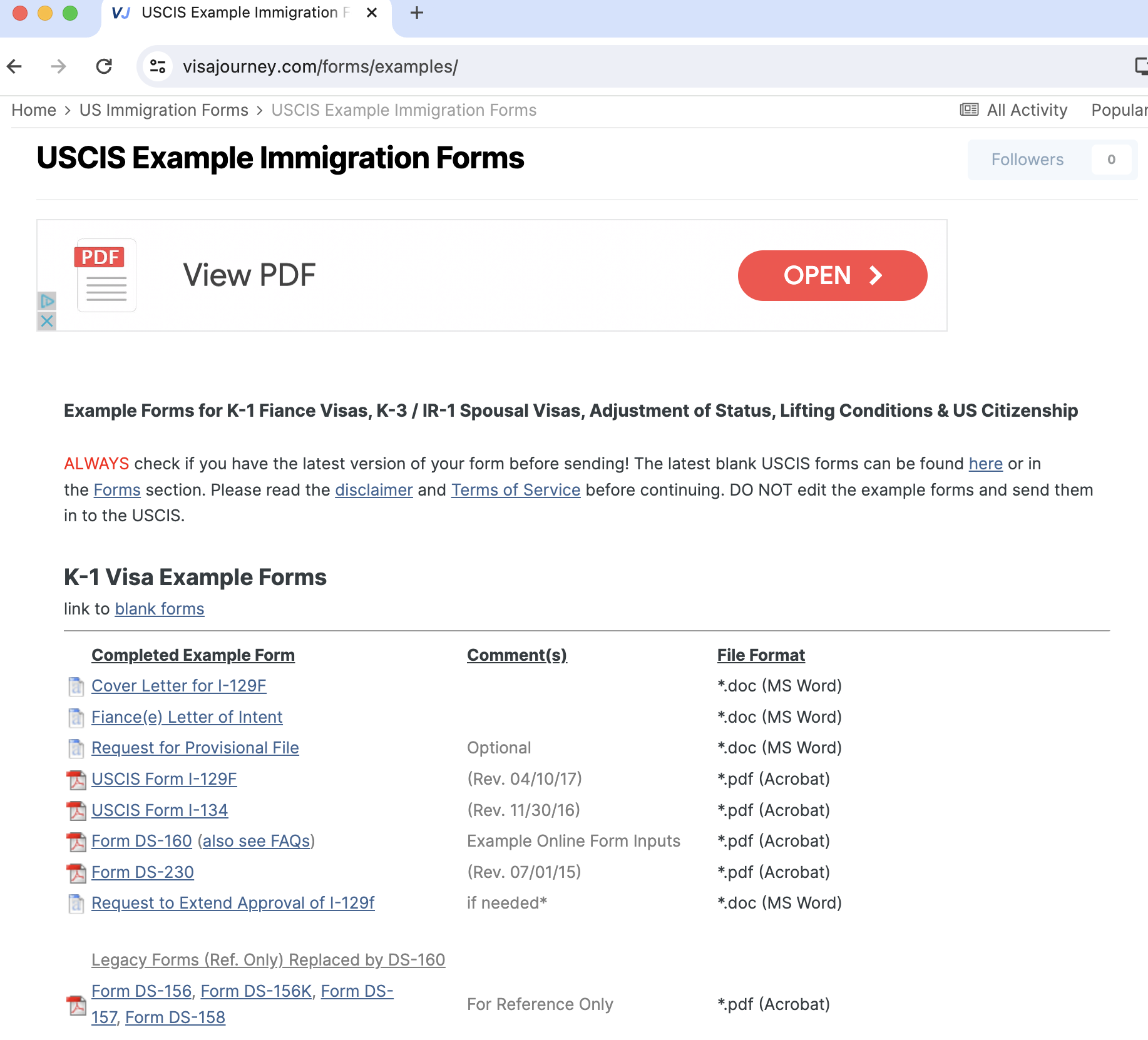Click the ad choices triangle icon
Image resolution: width=1148 pixels, height=1040 pixels.
tap(47, 302)
